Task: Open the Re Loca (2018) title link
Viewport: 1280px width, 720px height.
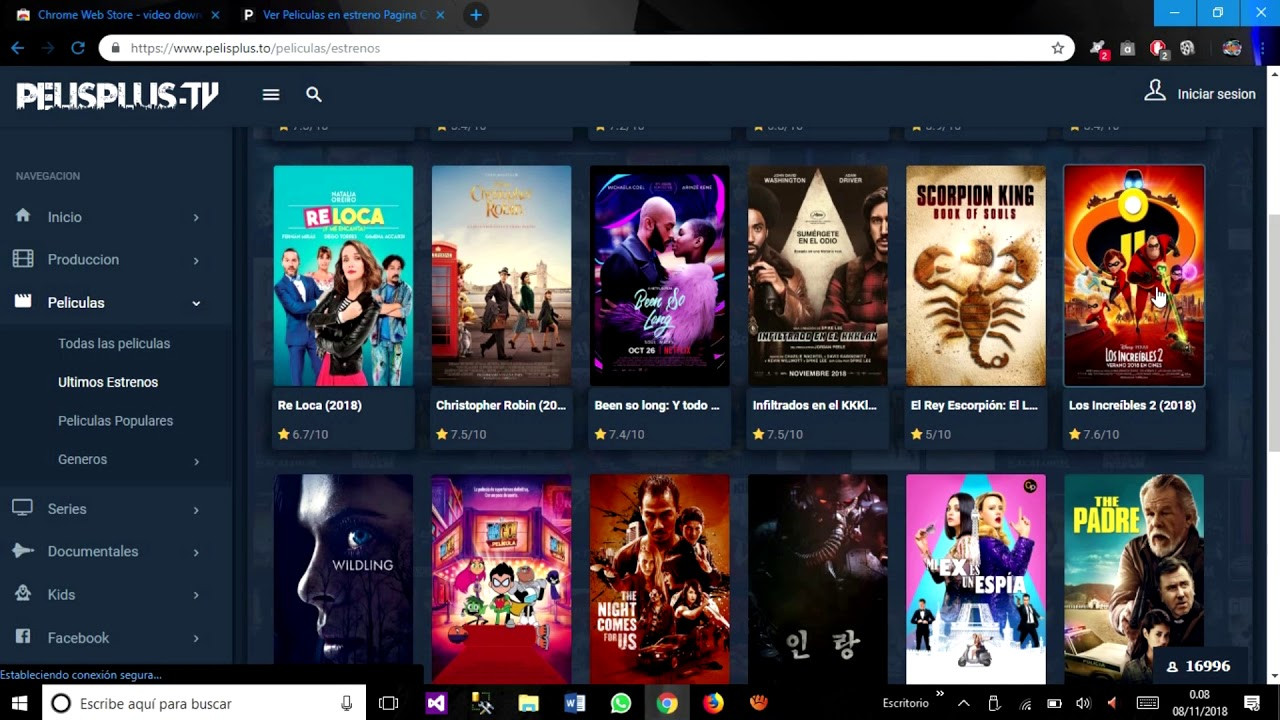Action: [x=320, y=405]
